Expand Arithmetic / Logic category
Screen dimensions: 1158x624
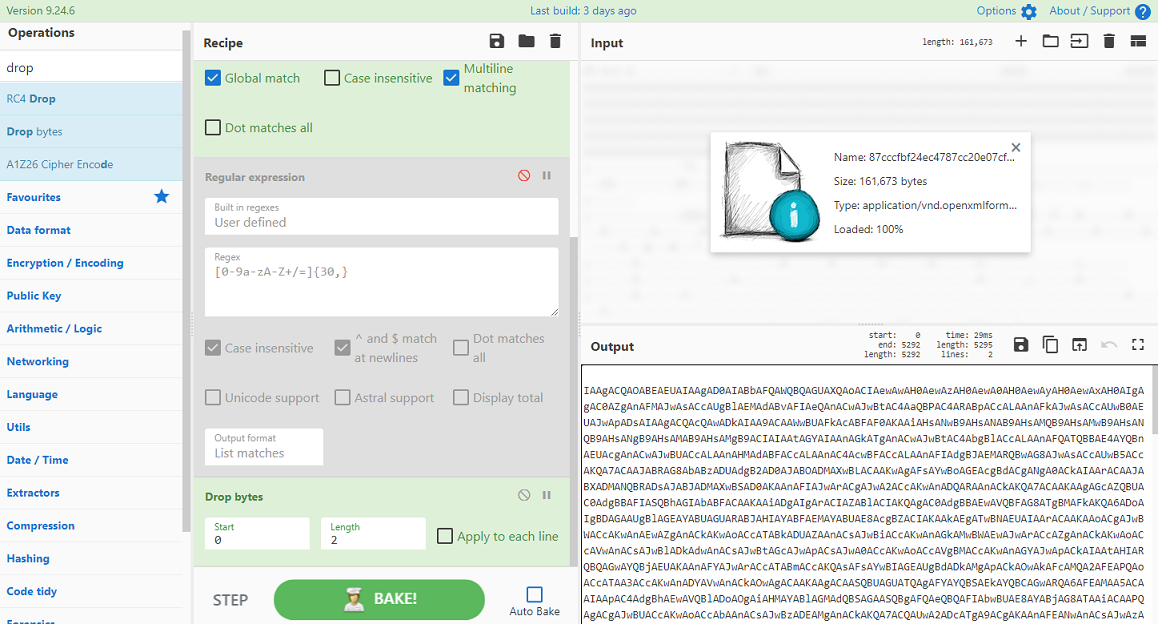pyautogui.click(x=91, y=329)
